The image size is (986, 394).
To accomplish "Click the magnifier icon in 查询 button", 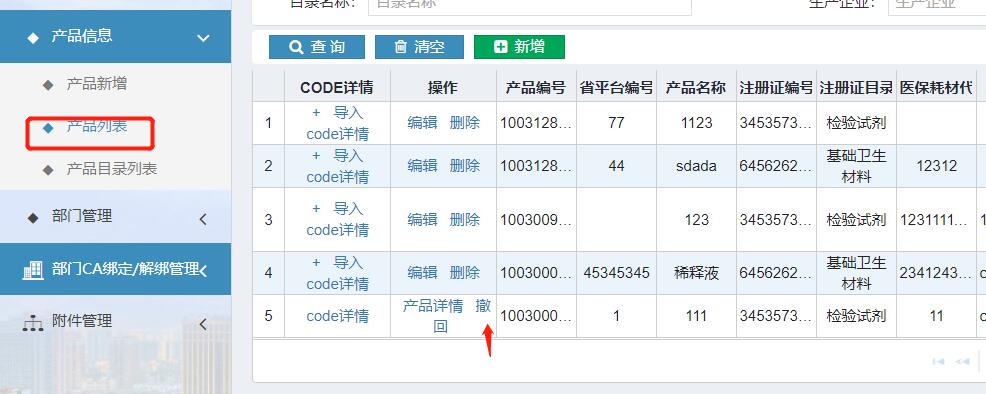I will 296,47.
